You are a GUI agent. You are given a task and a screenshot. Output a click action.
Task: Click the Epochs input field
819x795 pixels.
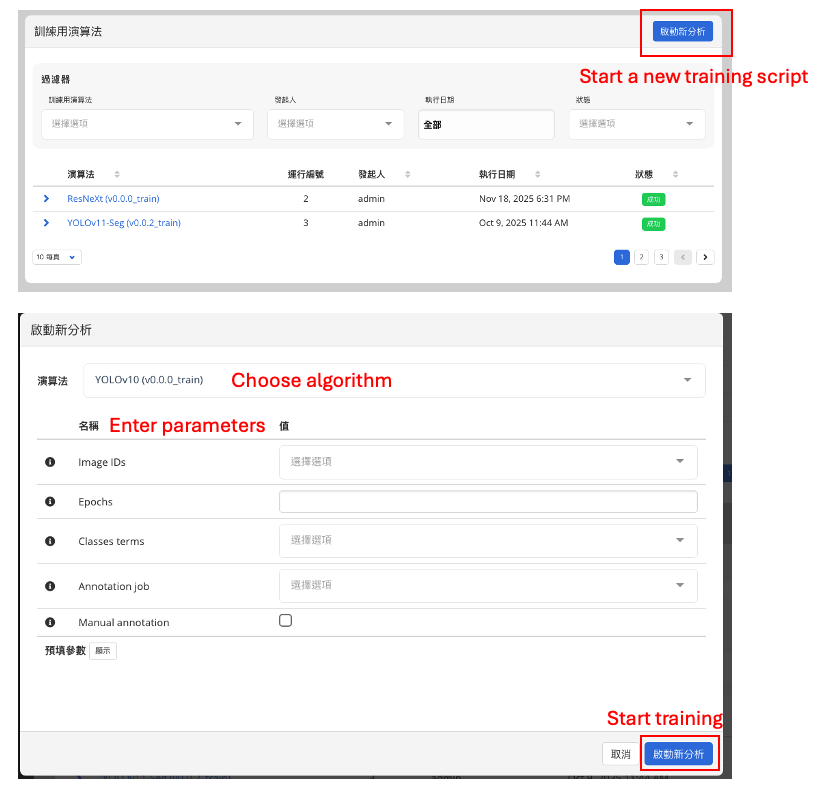[x=487, y=502]
